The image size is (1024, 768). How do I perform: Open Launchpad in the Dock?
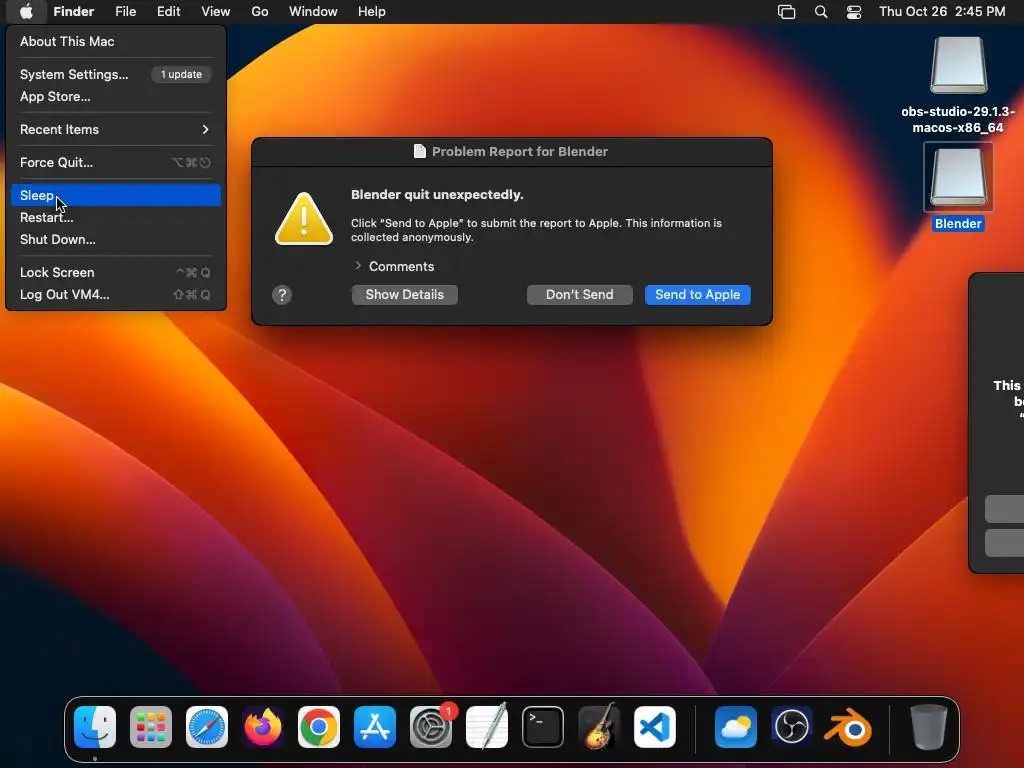[151, 727]
